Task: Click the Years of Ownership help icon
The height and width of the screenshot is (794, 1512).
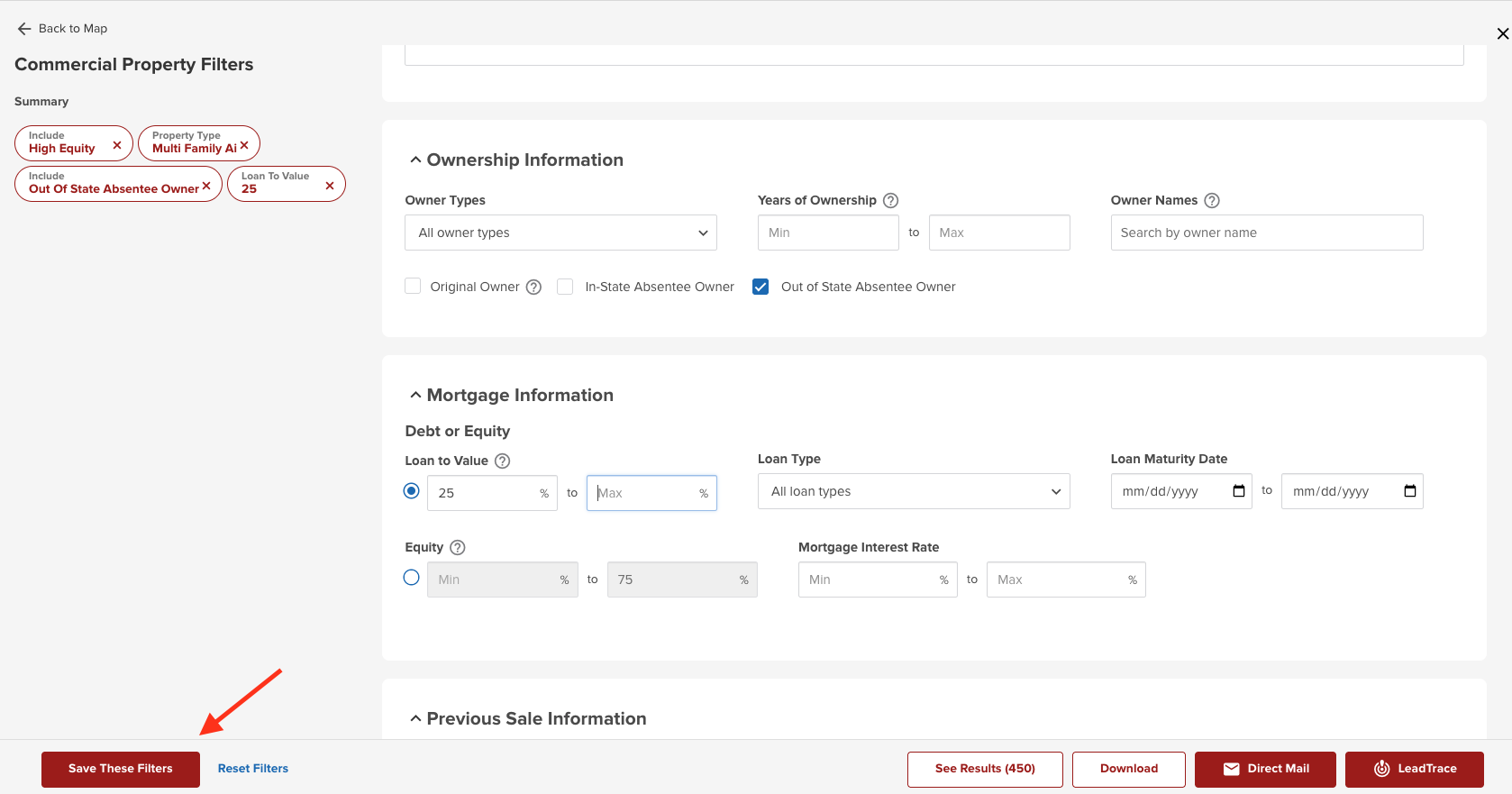Action: coord(890,200)
